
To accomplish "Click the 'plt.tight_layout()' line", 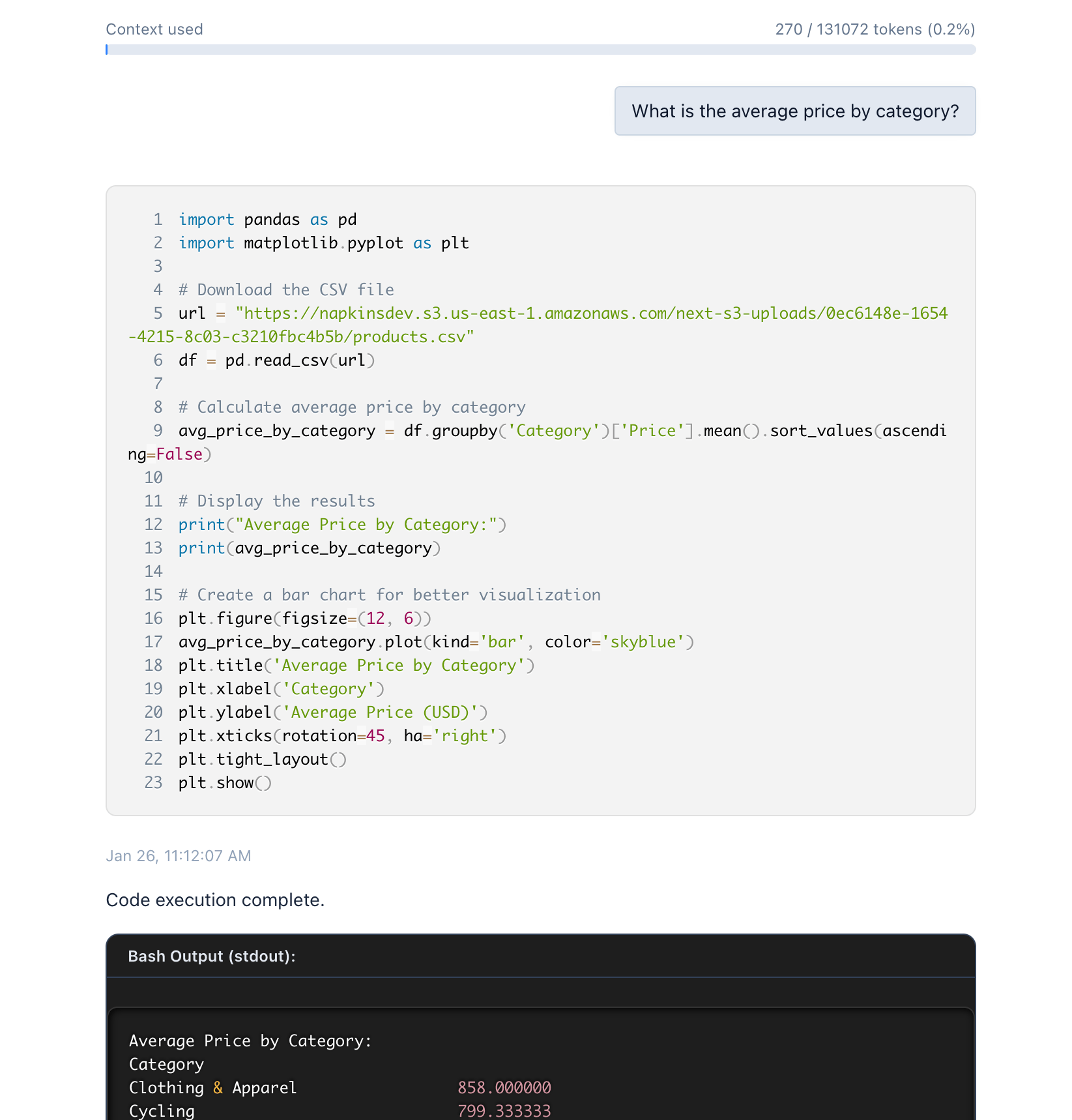I will coord(263,759).
